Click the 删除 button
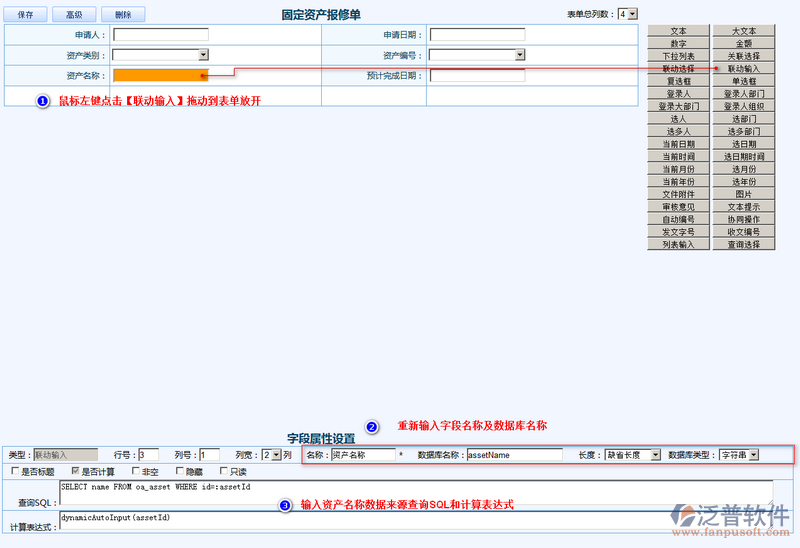The height and width of the screenshot is (548, 800). click(123, 14)
